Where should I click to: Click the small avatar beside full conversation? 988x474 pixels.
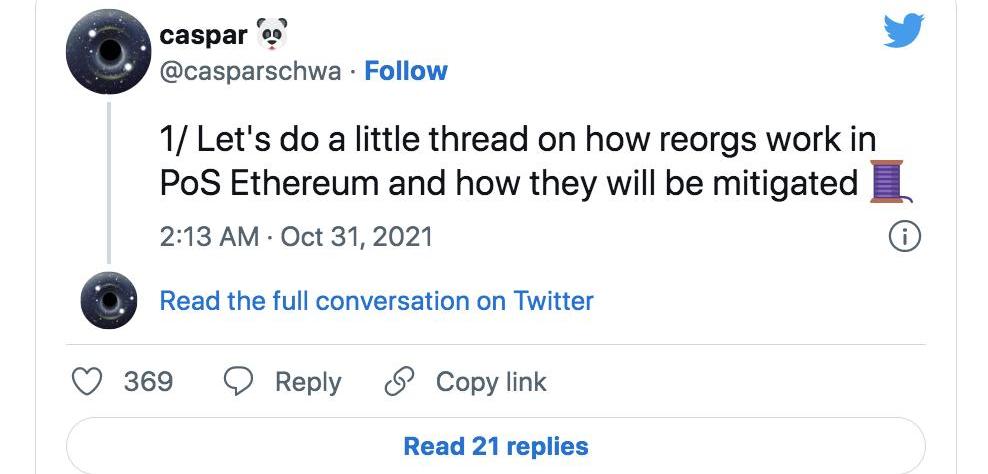point(107,300)
